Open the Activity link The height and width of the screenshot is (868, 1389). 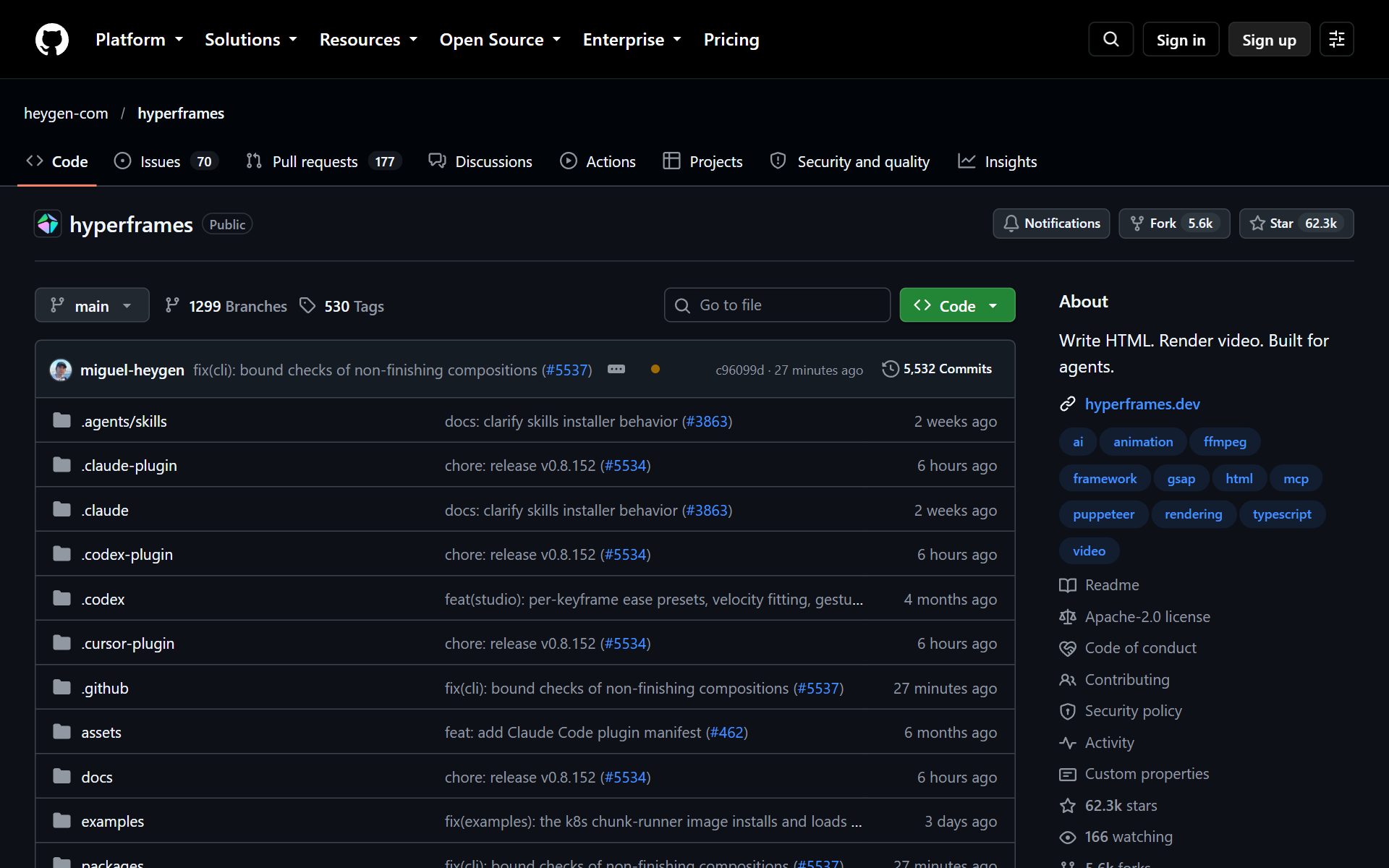coord(1097,743)
